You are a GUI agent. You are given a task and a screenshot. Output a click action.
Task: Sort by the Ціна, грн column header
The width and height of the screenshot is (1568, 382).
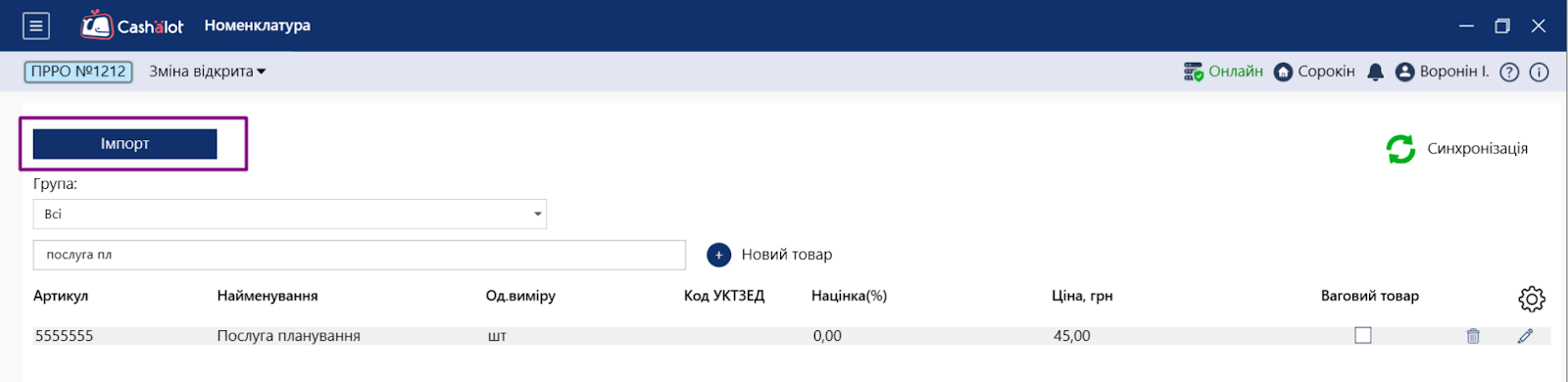pos(1082,296)
